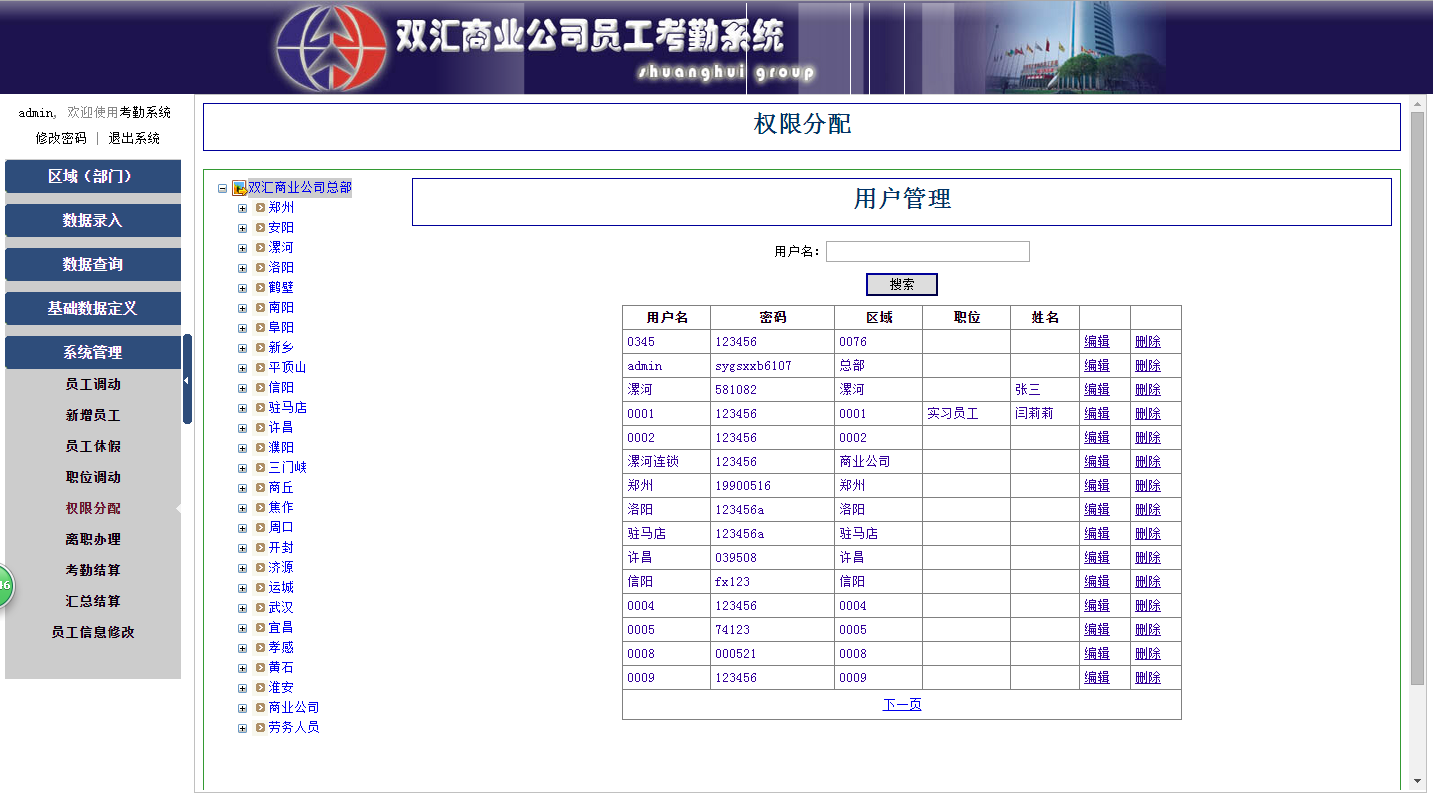The height and width of the screenshot is (795, 1433).
Task: Click the root folder icon of 双汇商业公司总部
Action: [239, 188]
